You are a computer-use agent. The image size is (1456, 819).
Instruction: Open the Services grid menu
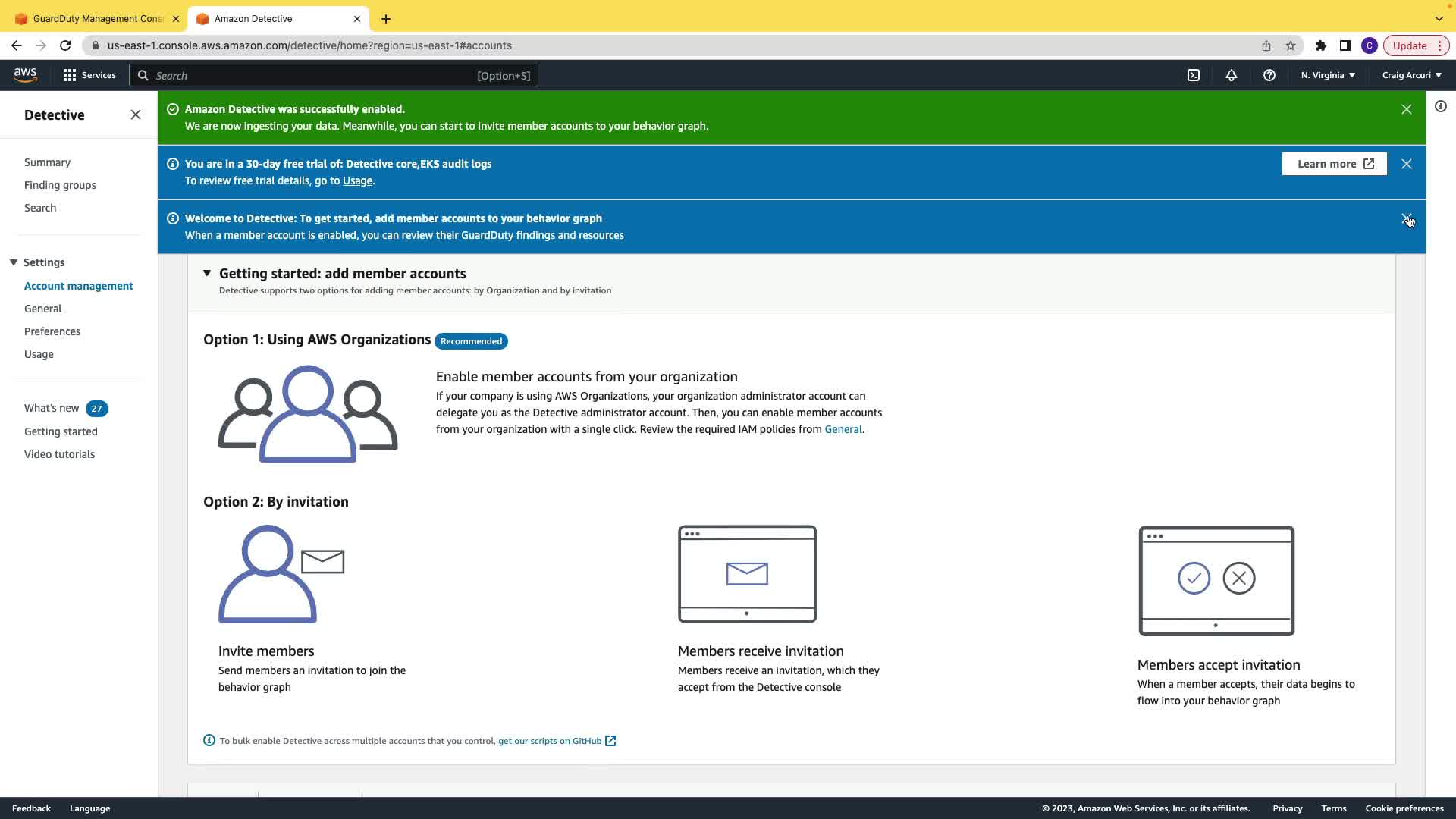coord(89,75)
